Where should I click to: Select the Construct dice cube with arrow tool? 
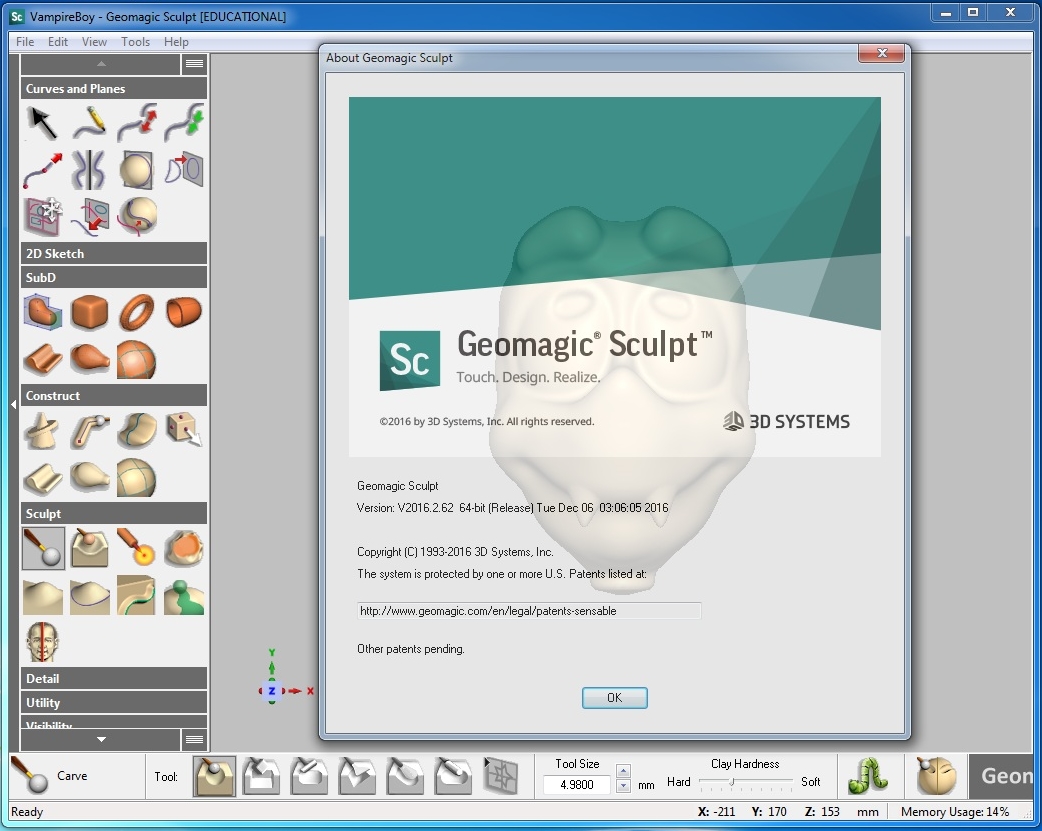tap(184, 430)
